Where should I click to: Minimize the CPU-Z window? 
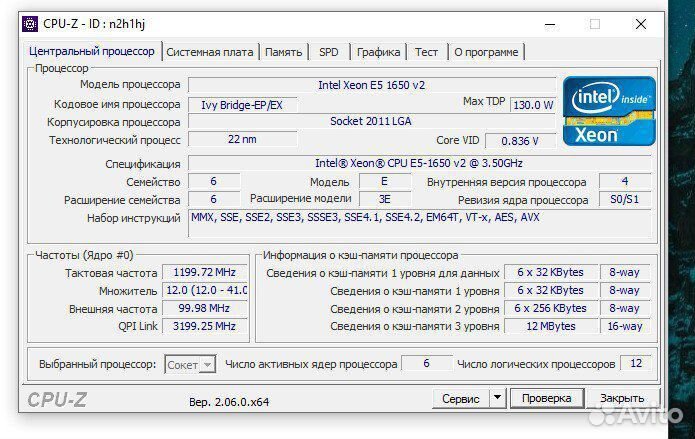(x=550, y=24)
